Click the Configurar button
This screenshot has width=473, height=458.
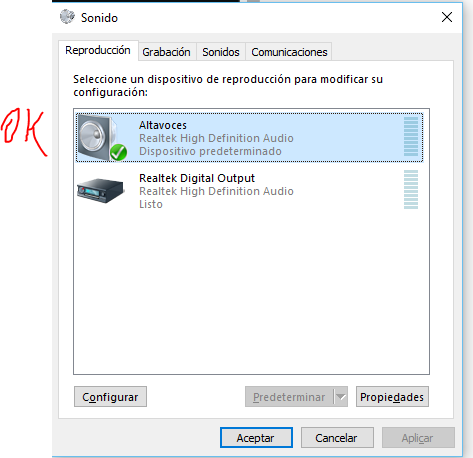110,397
